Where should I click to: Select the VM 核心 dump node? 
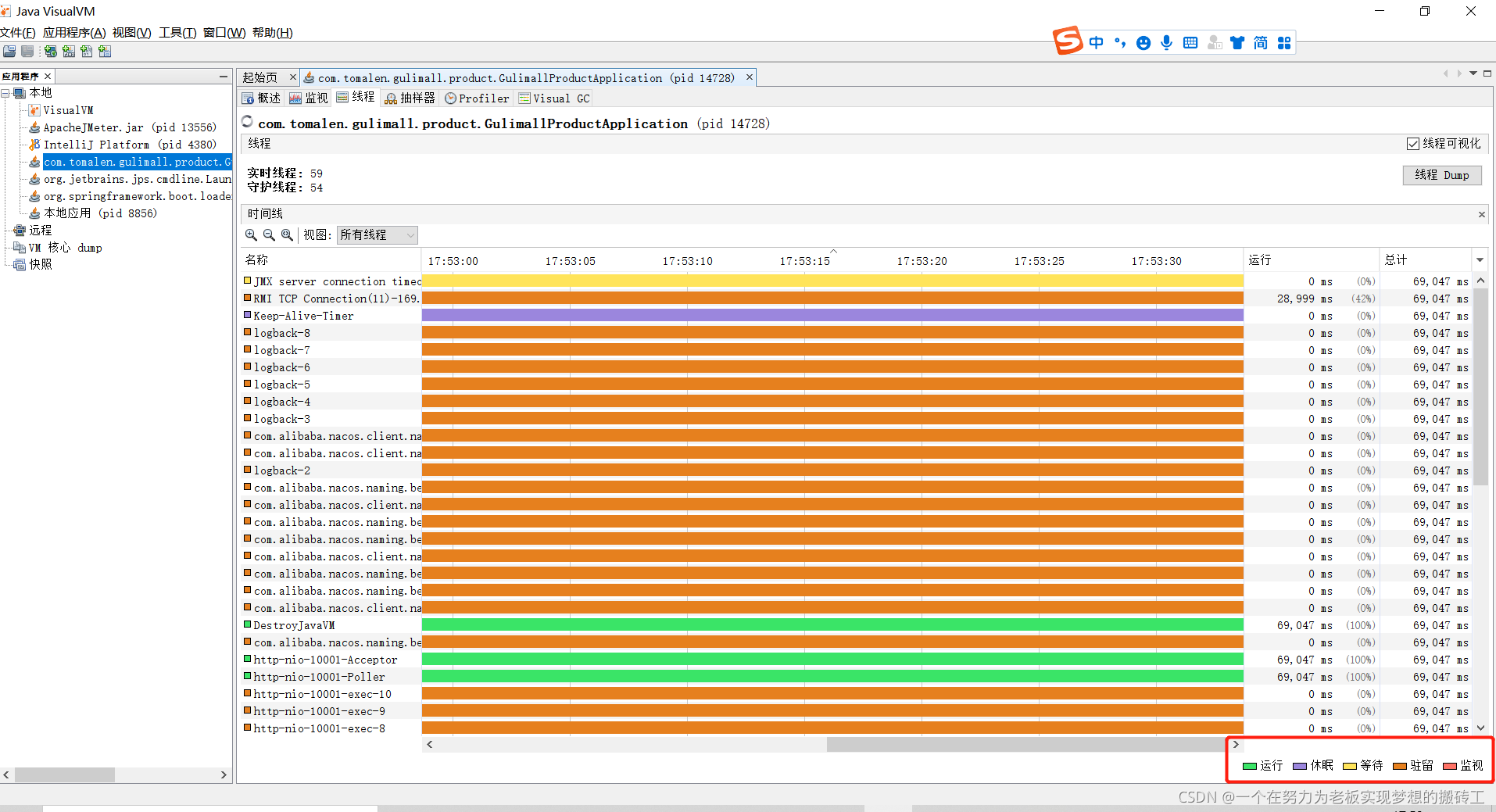coord(66,248)
